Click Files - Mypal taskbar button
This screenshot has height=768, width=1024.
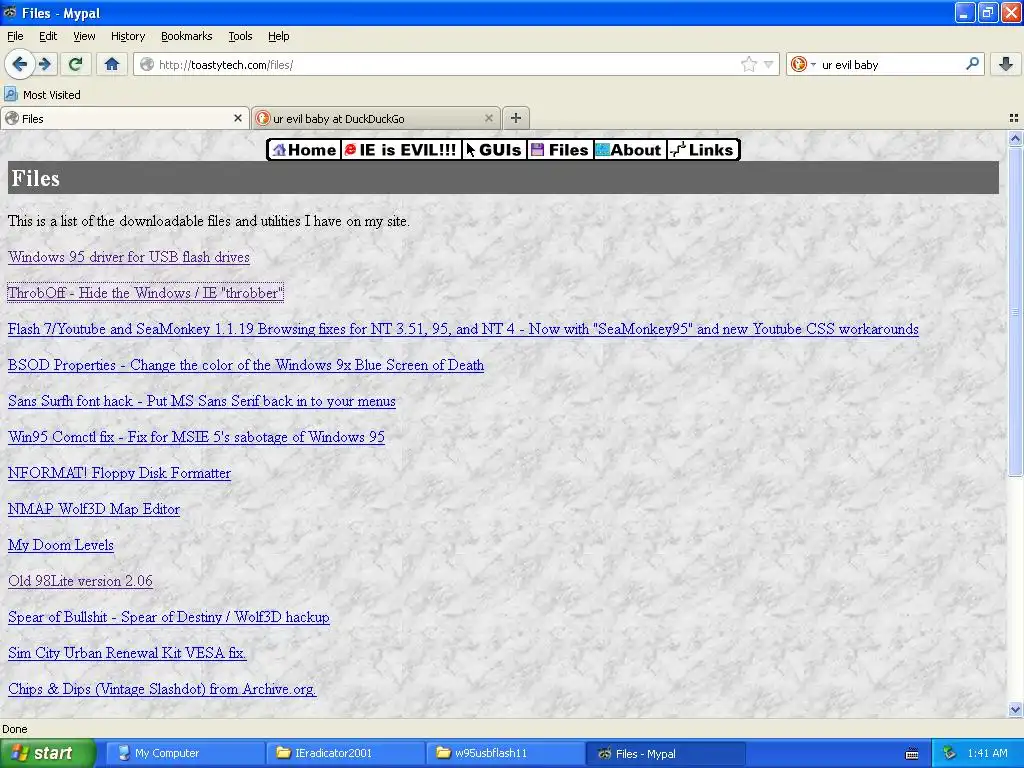coord(665,753)
